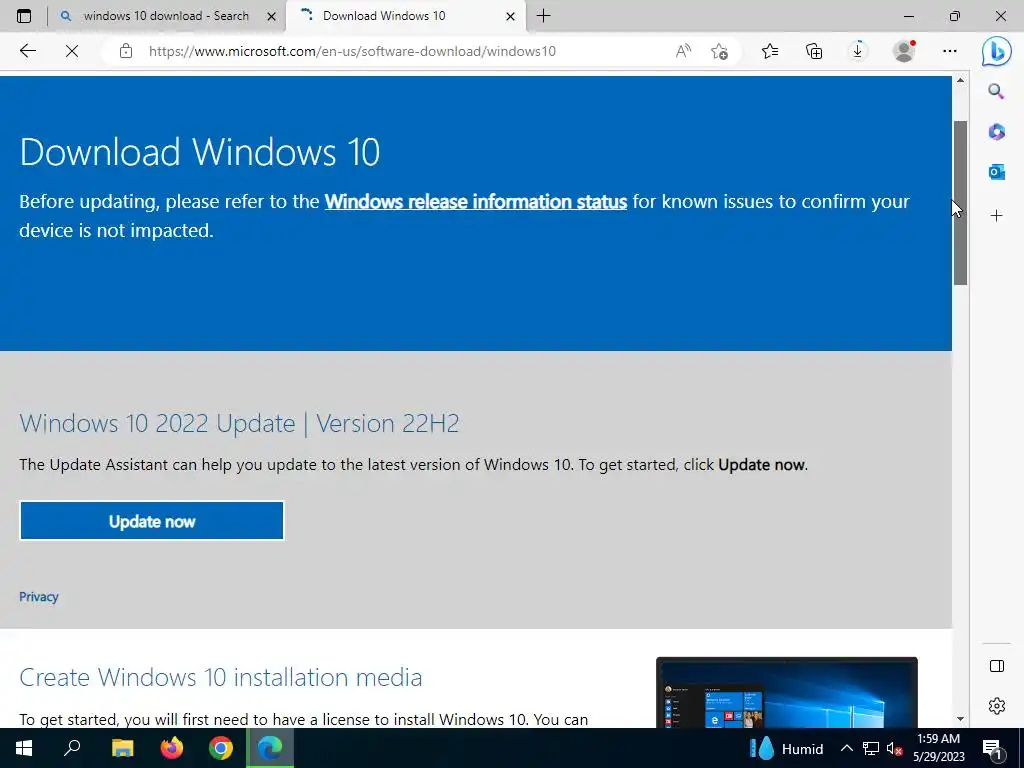Open a new tab with the plus button
1024x768 pixels.
(x=543, y=16)
